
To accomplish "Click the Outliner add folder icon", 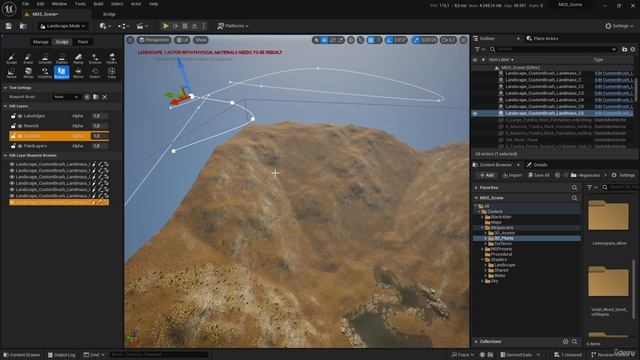I will point(624,49).
